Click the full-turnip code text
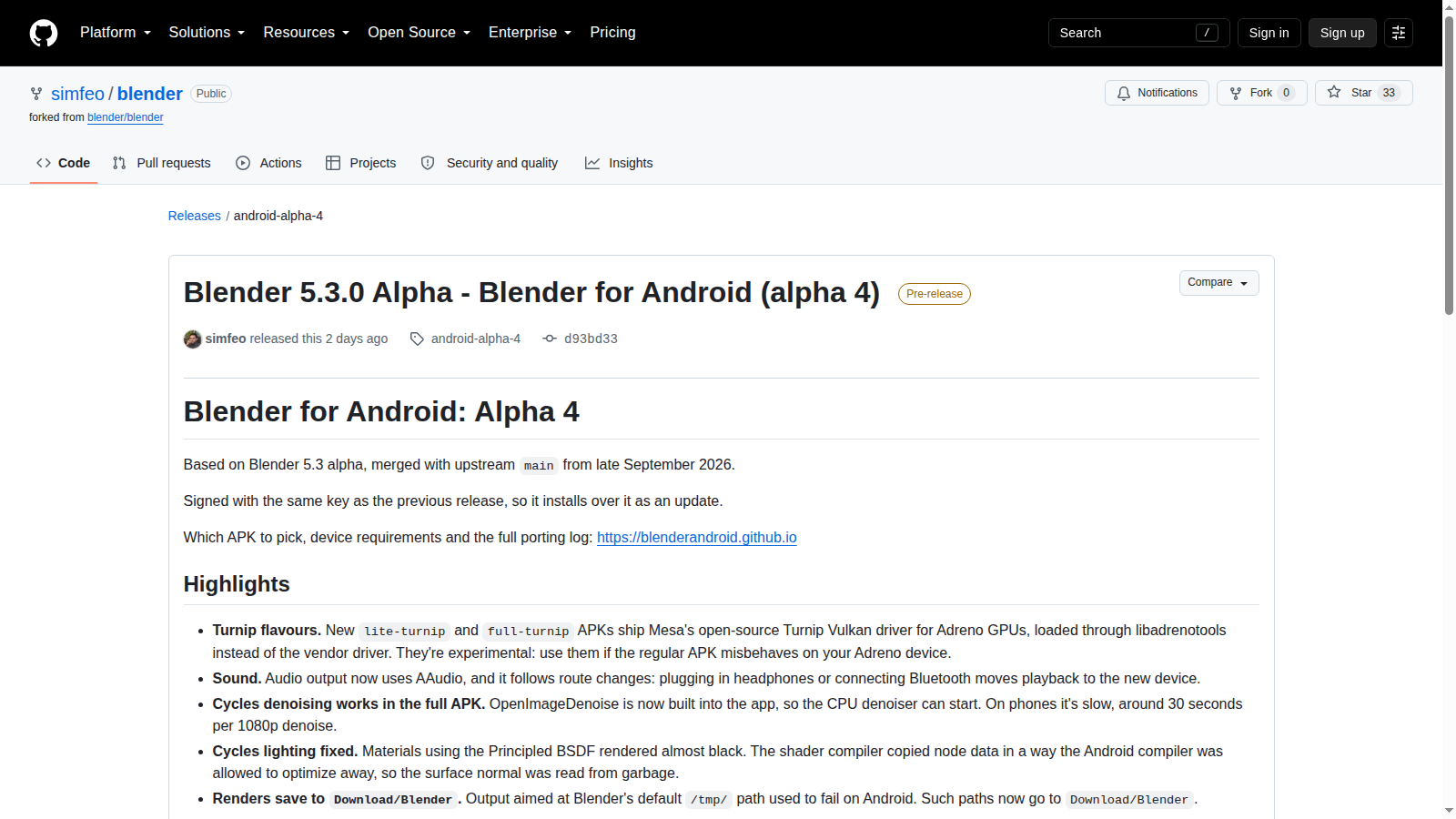Image resolution: width=1456 pixels, height=819 pixels. (528, 632)
